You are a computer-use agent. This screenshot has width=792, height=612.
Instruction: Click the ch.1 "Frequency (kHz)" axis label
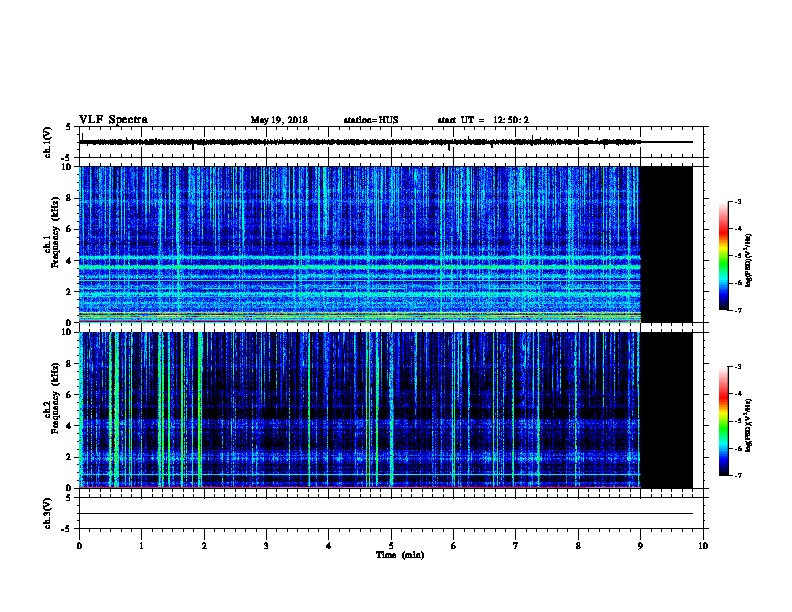pos(56,232)
